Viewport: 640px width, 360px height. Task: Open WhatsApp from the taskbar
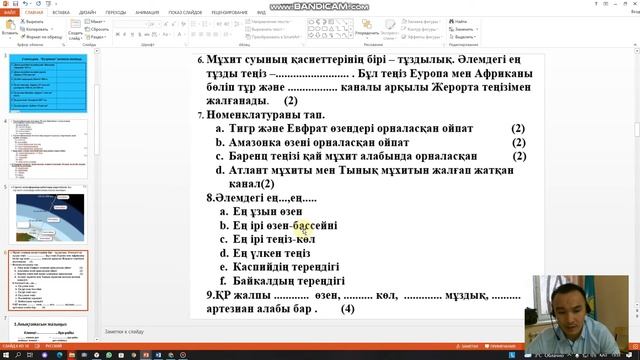109,355
